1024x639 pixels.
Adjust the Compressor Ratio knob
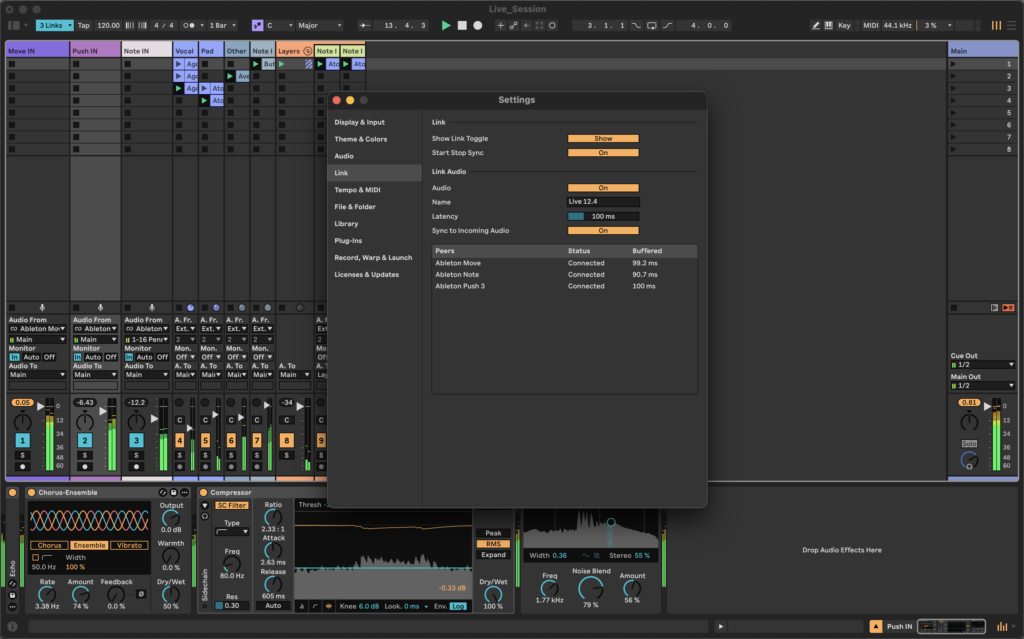point(272,517)
